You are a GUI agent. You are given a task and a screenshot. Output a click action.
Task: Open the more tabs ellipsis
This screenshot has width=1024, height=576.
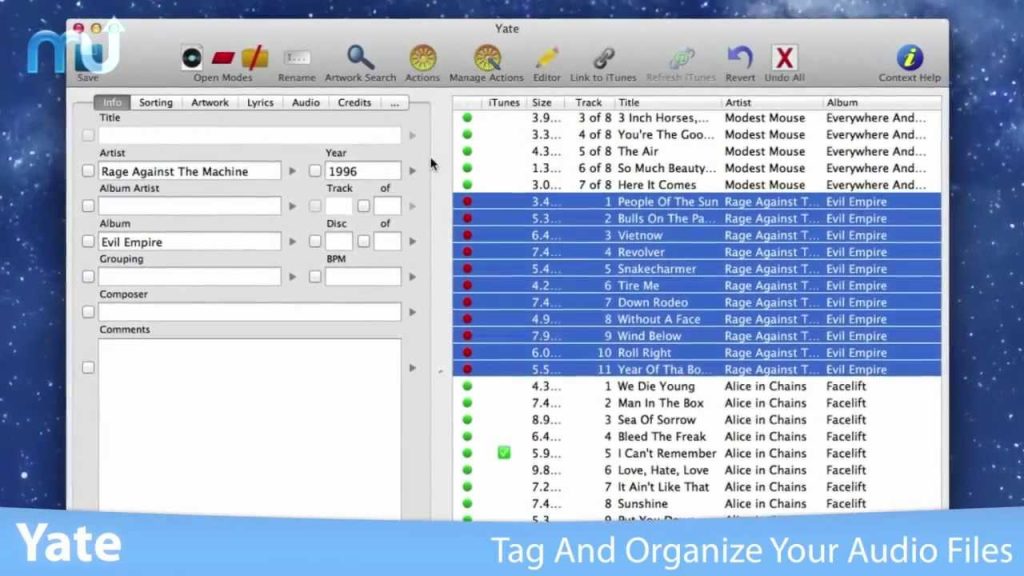pyautogui.click(x=394, y=103)
